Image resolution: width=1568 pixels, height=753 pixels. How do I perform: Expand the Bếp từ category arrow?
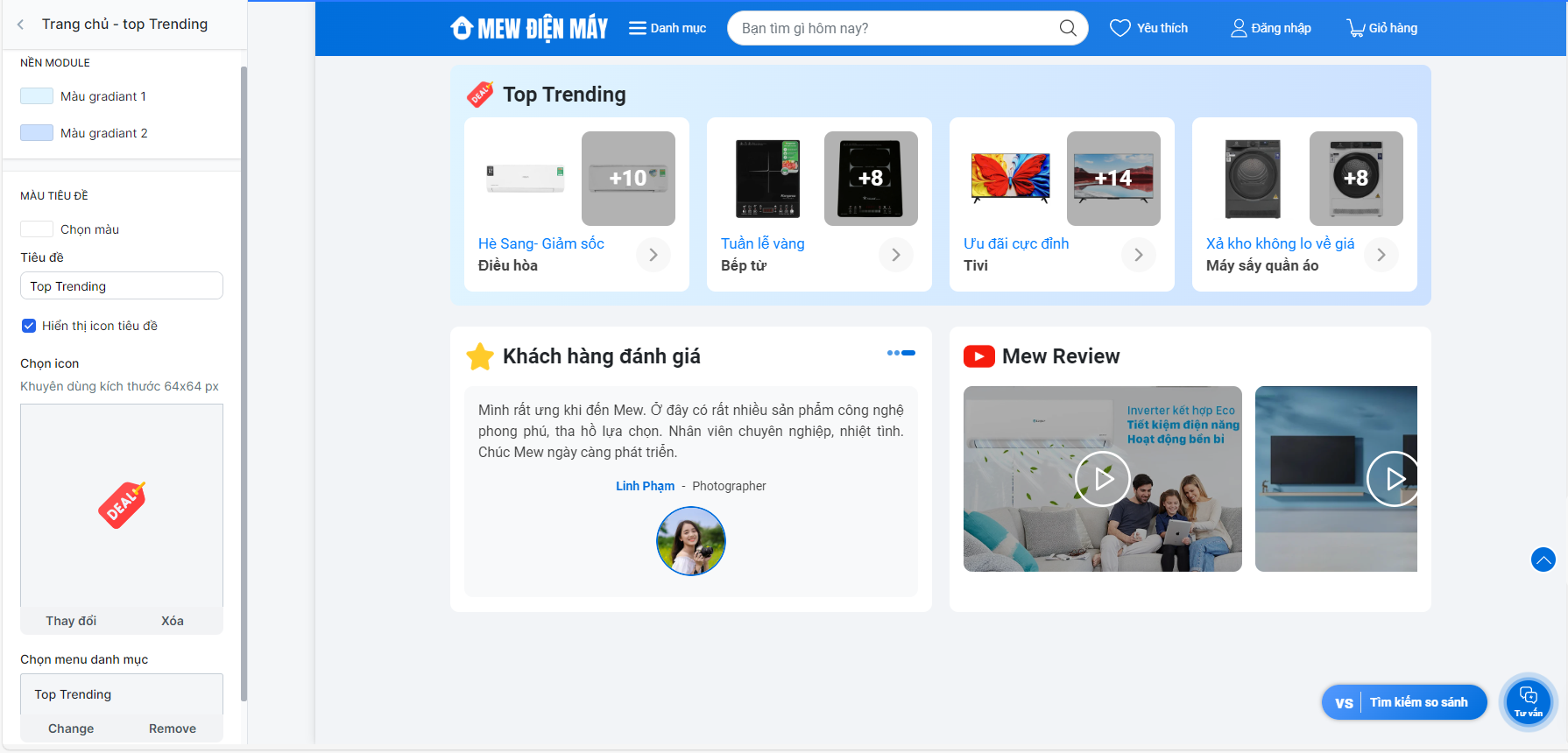pyautogui.click(x=895, y=255)
